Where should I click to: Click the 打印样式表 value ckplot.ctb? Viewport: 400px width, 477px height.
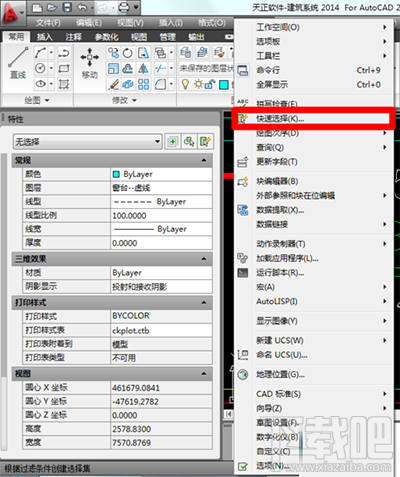(161, 330)
